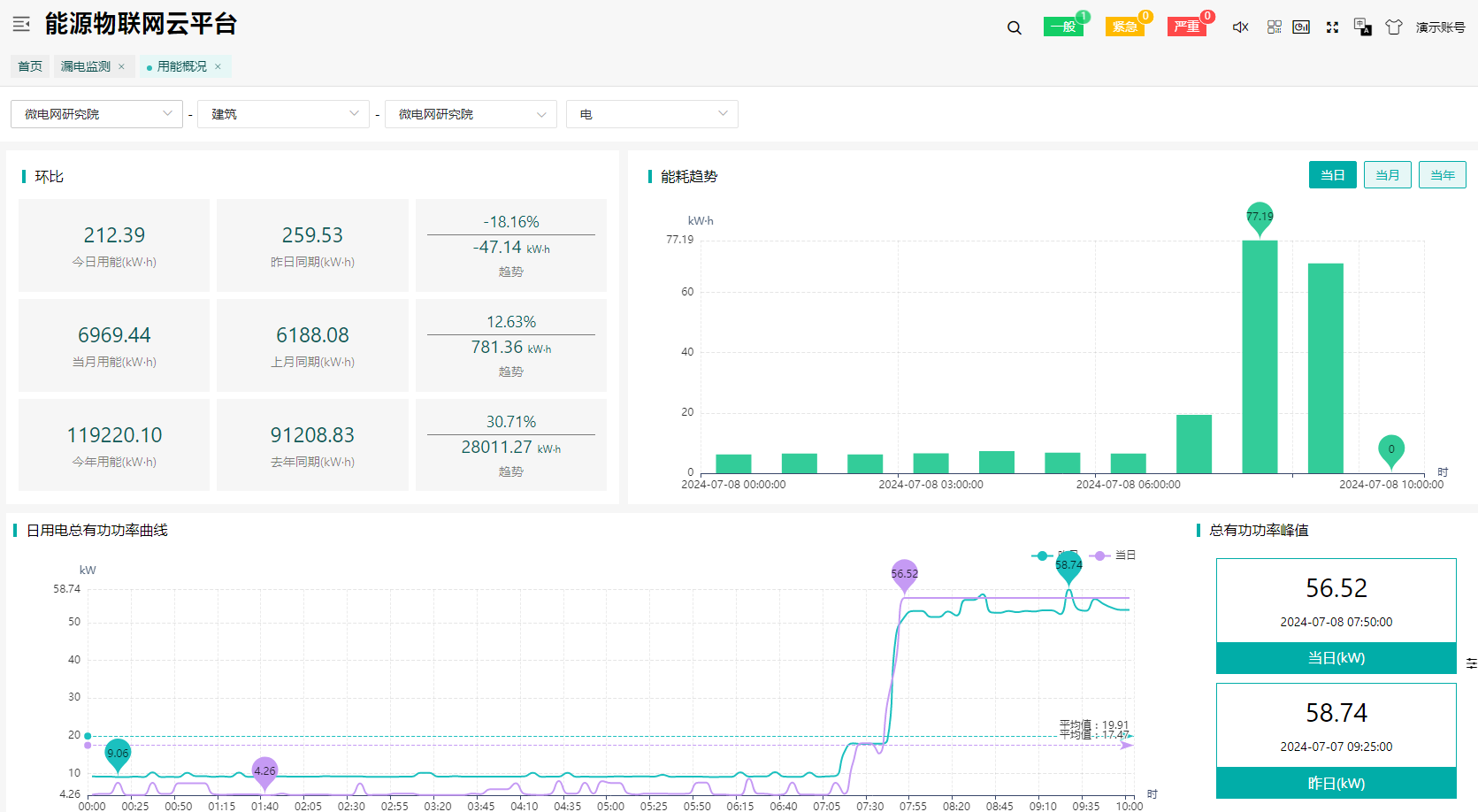The image size is (1478, 812).
Task: Open the dashboard big-screen icon
Action: point(1301,27)
